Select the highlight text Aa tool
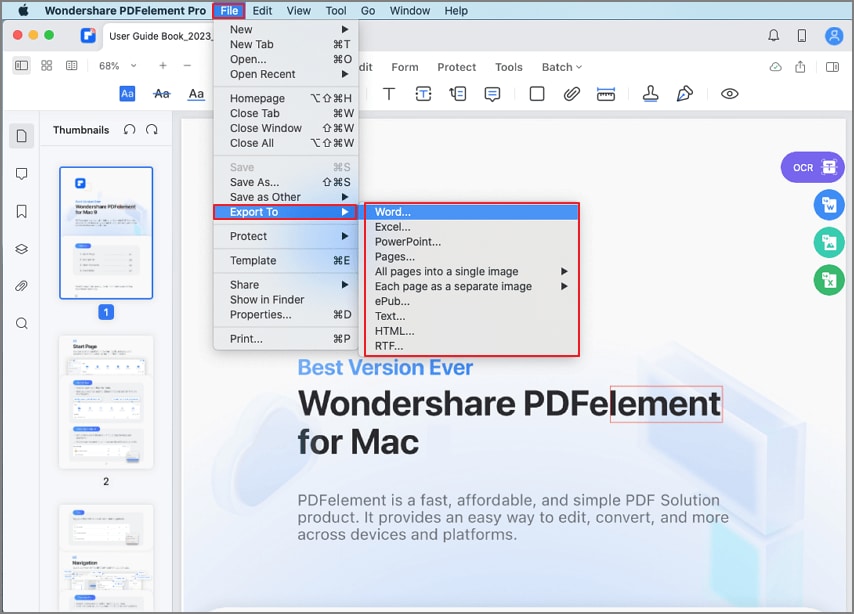This screenshot has height=614, width=854. (127, 94)
